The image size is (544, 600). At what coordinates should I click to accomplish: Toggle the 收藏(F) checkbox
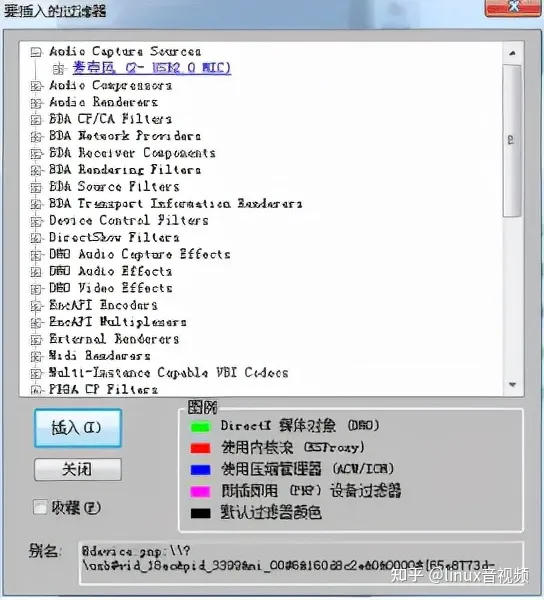[40, 508]
